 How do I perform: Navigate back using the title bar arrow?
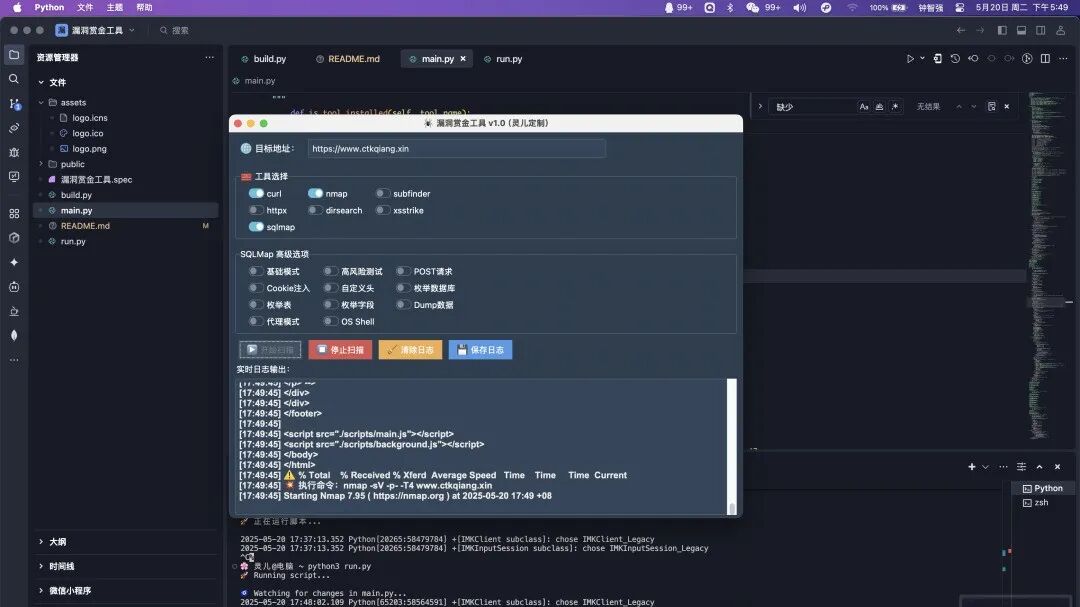[961, 30]
